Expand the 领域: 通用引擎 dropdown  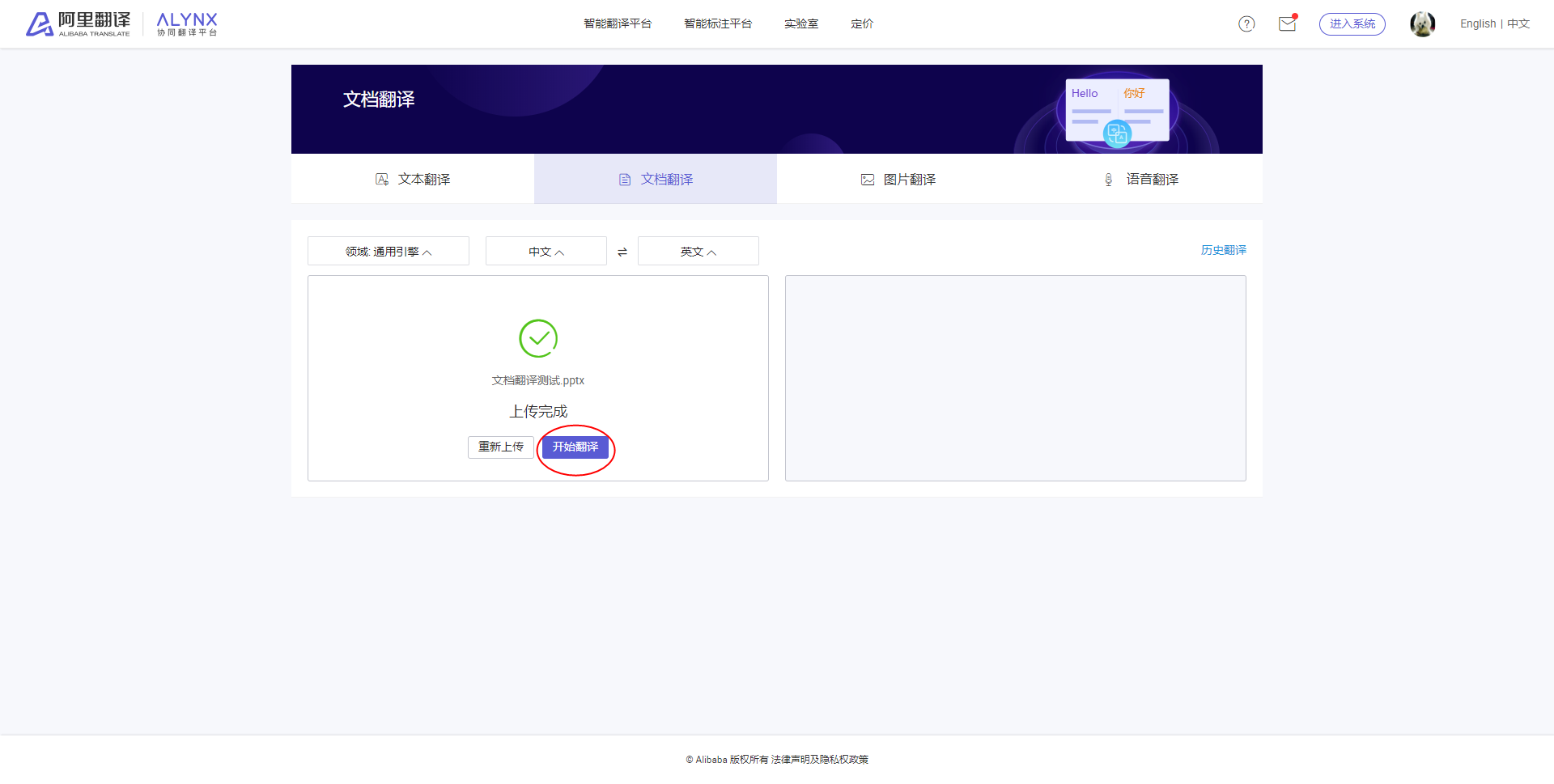388,251
